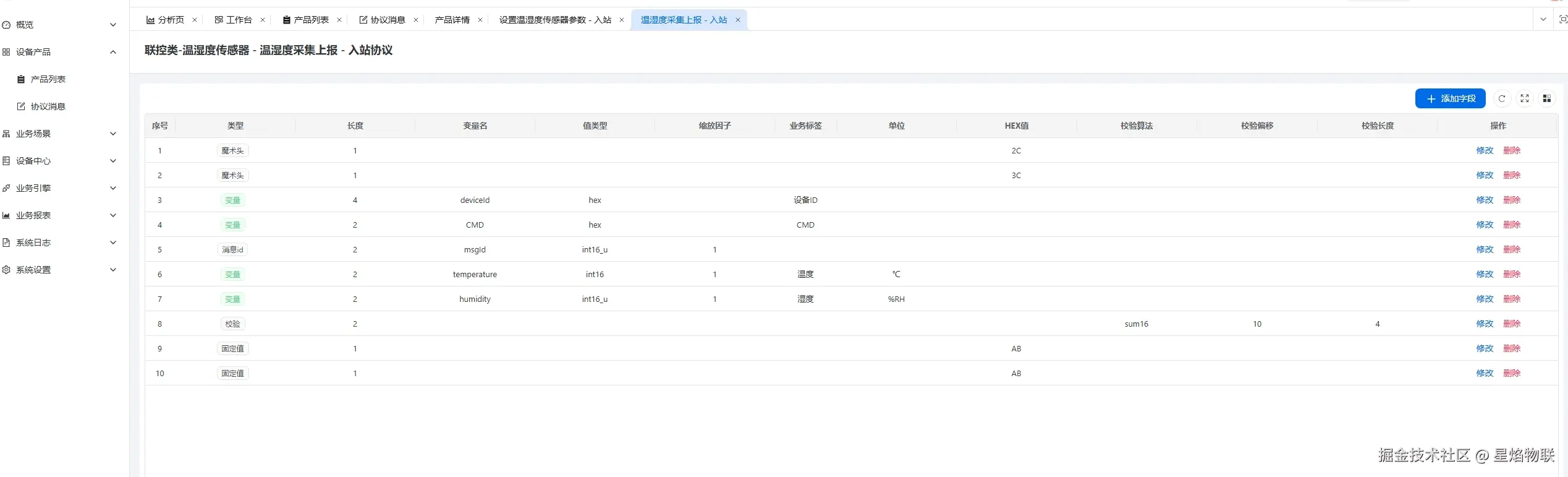The width and height of the screenshot is (1568, 477).
Task: Click the 业务报表 sidebar icon
Action: (6, 215)
